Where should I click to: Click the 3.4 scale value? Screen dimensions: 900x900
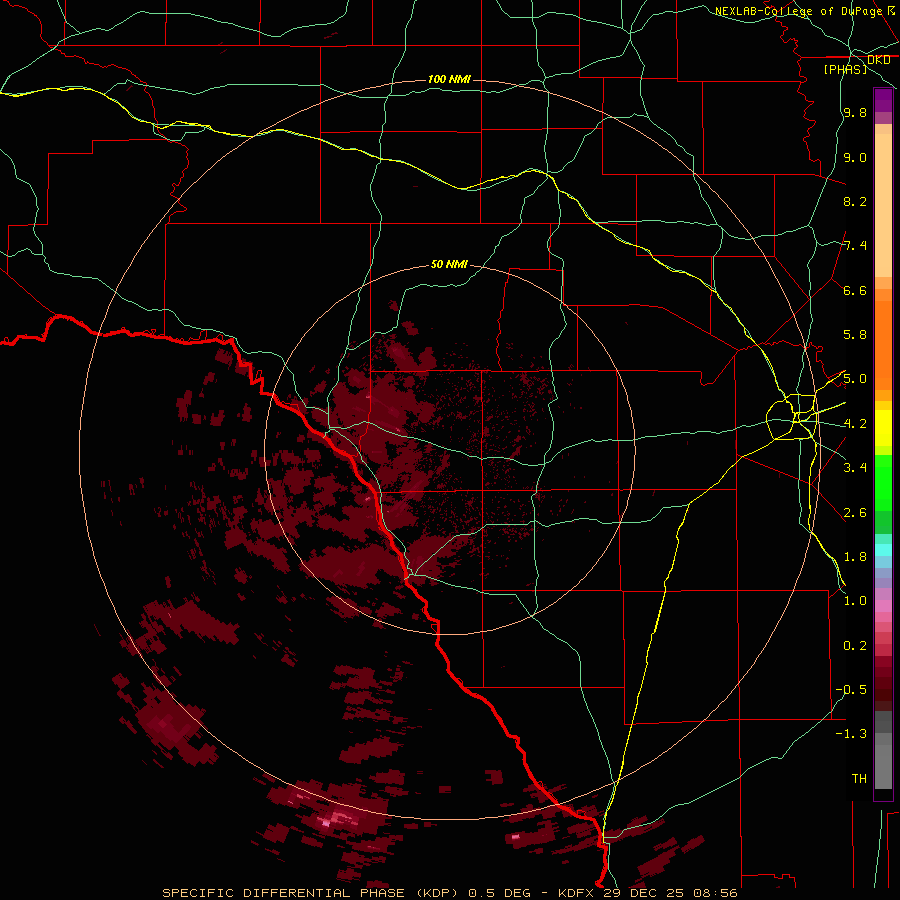pyautogui.click(x=855, y=468)
